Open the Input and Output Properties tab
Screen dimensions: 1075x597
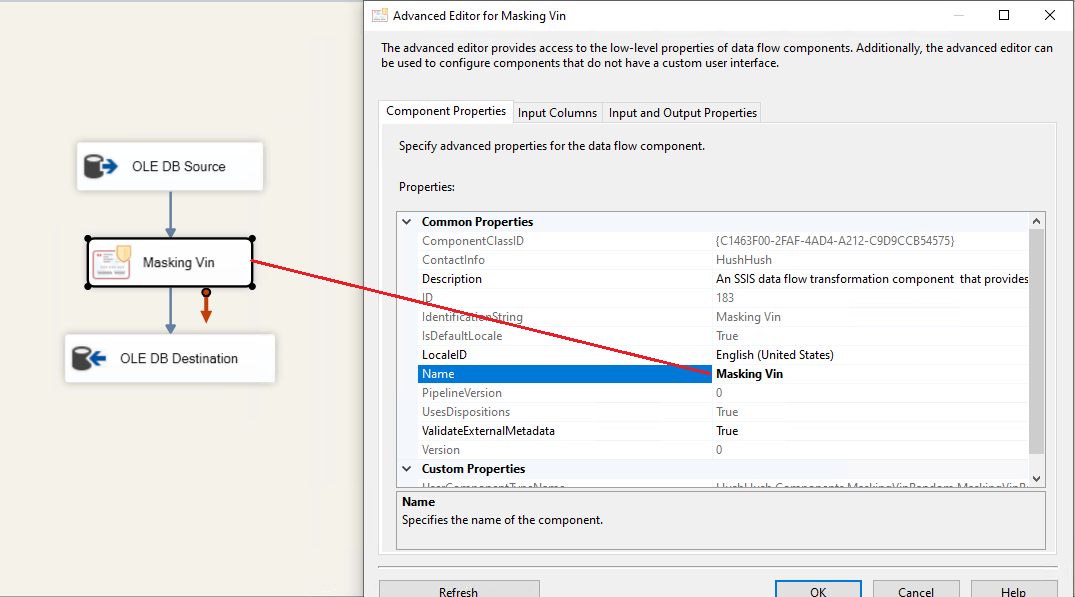click(682, 113)
